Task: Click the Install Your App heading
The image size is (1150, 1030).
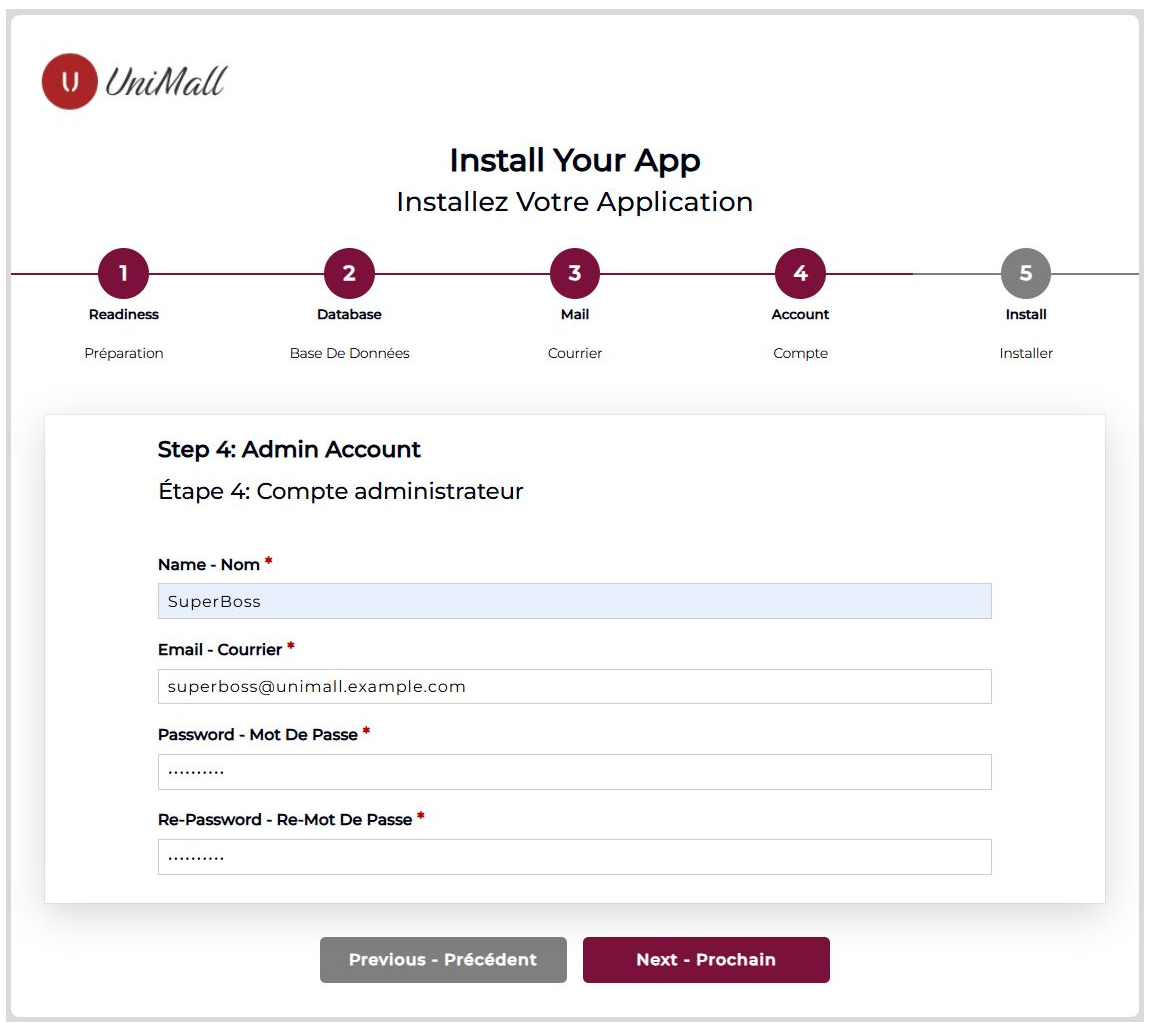Action: pos(574,160)
